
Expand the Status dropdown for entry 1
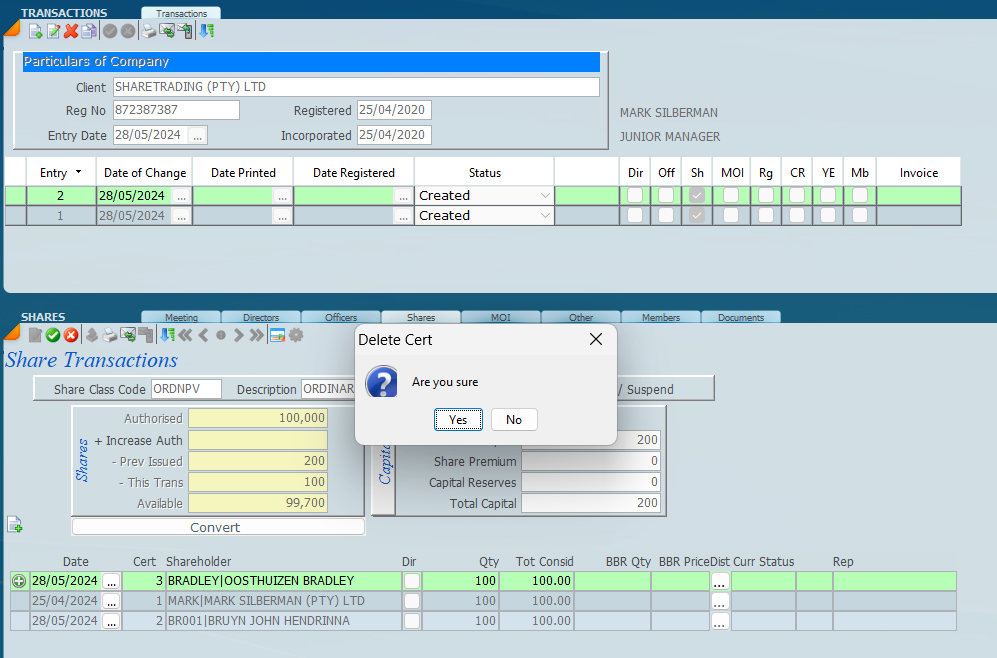tap(545, 216)
